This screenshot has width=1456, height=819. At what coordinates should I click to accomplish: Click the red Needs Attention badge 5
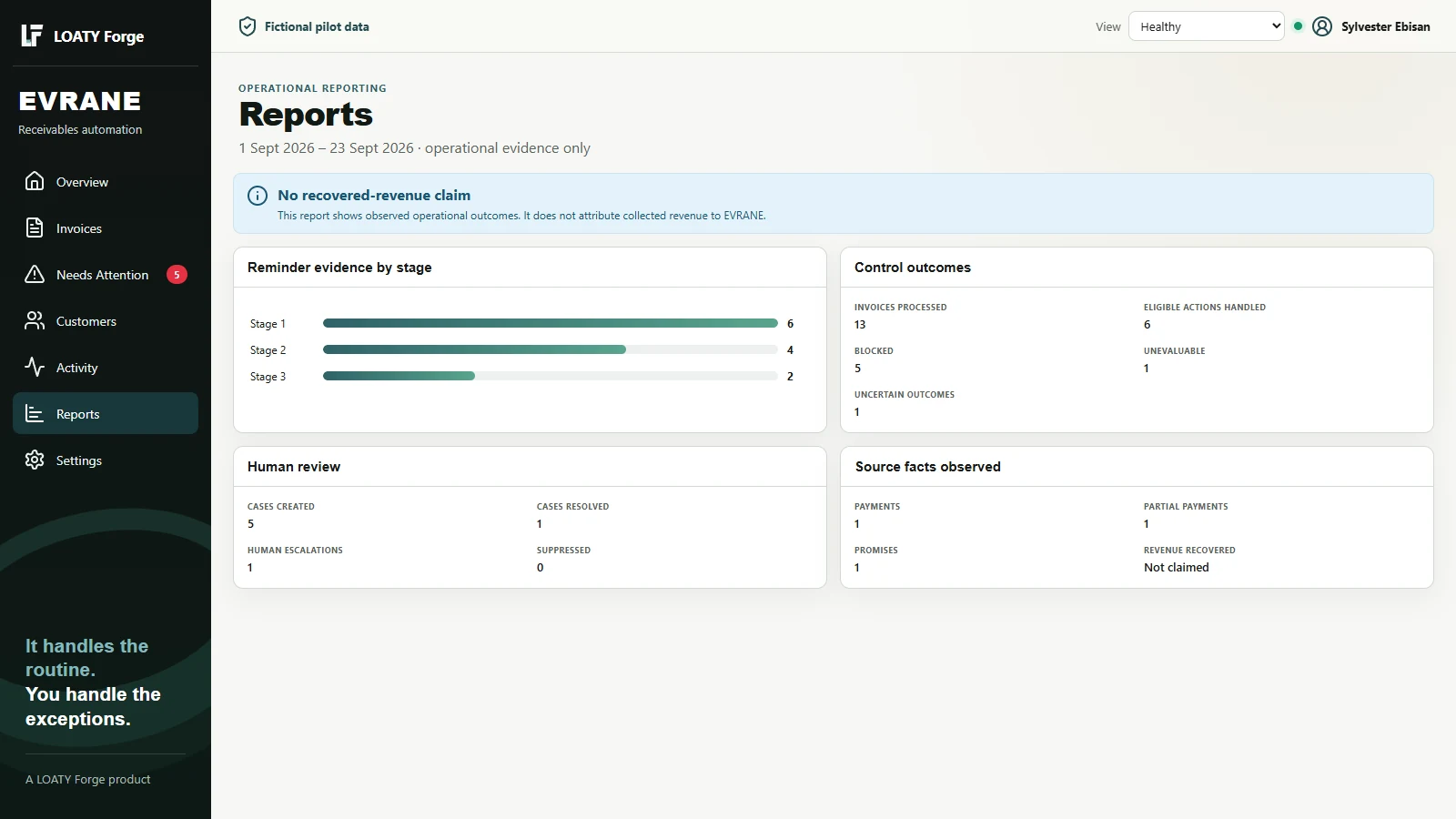click(x=177, y=274)
